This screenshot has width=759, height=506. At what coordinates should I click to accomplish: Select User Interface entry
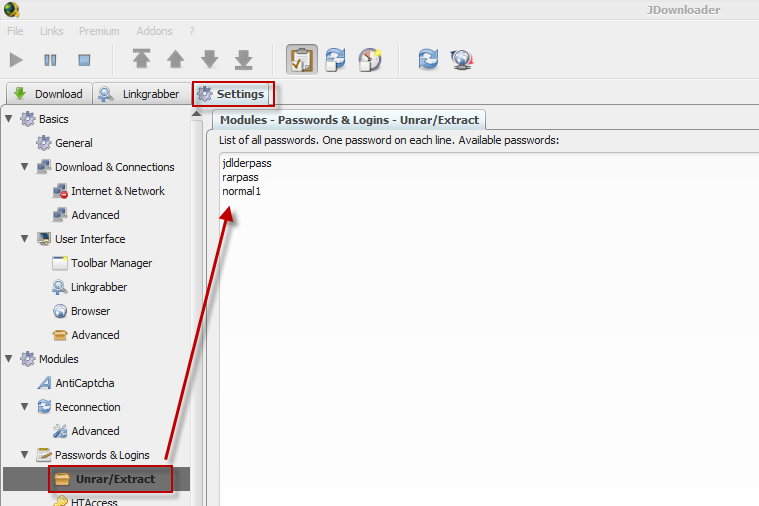coord(90,239)
